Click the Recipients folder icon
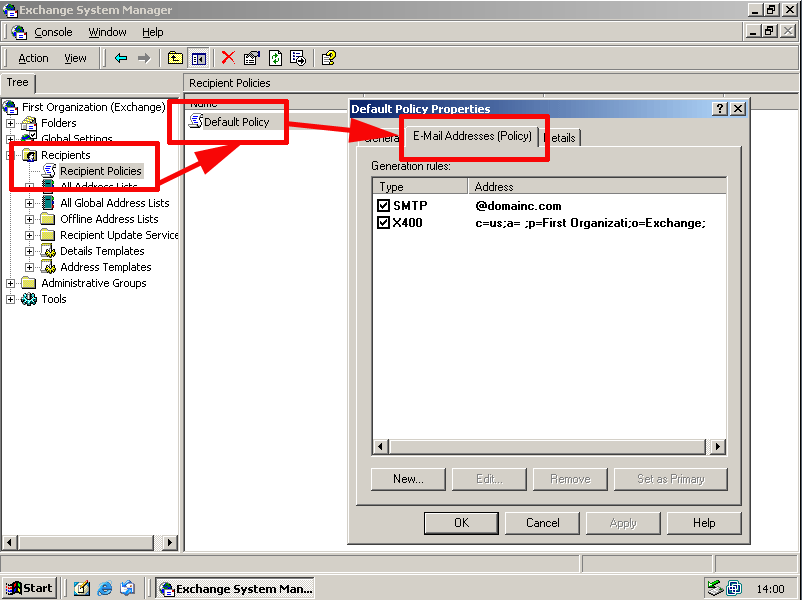The height and width of the screenshot is (600, 802). tap(29, 154)
